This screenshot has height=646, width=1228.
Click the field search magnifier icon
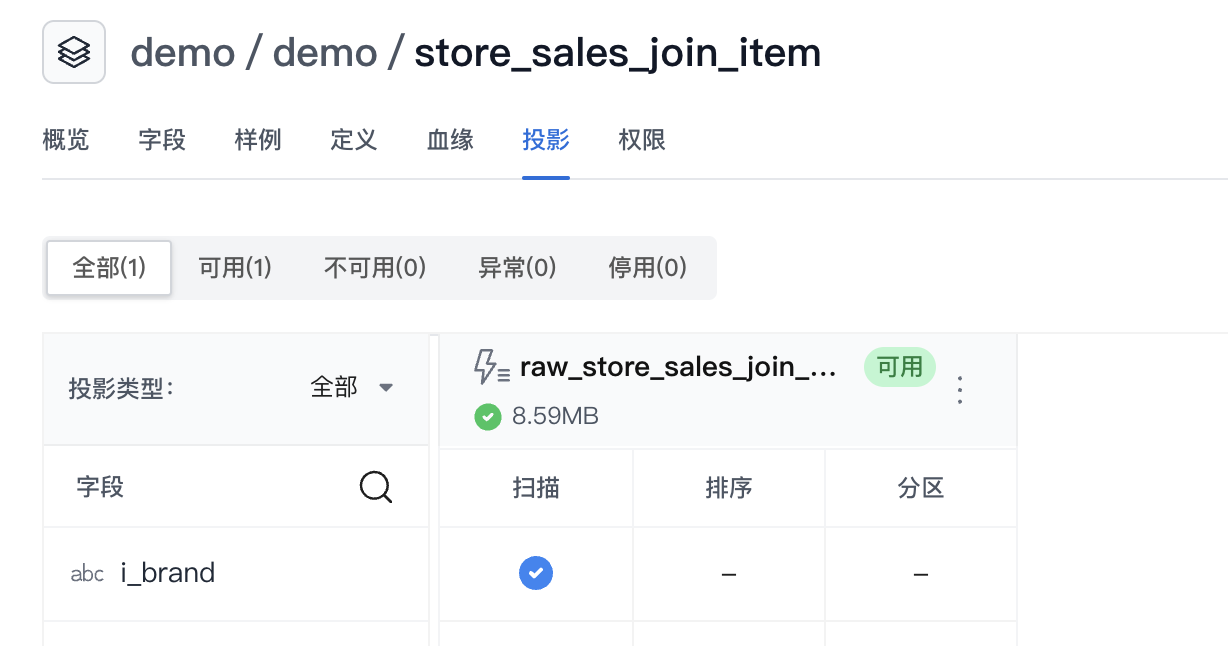[x=375, y=487]
